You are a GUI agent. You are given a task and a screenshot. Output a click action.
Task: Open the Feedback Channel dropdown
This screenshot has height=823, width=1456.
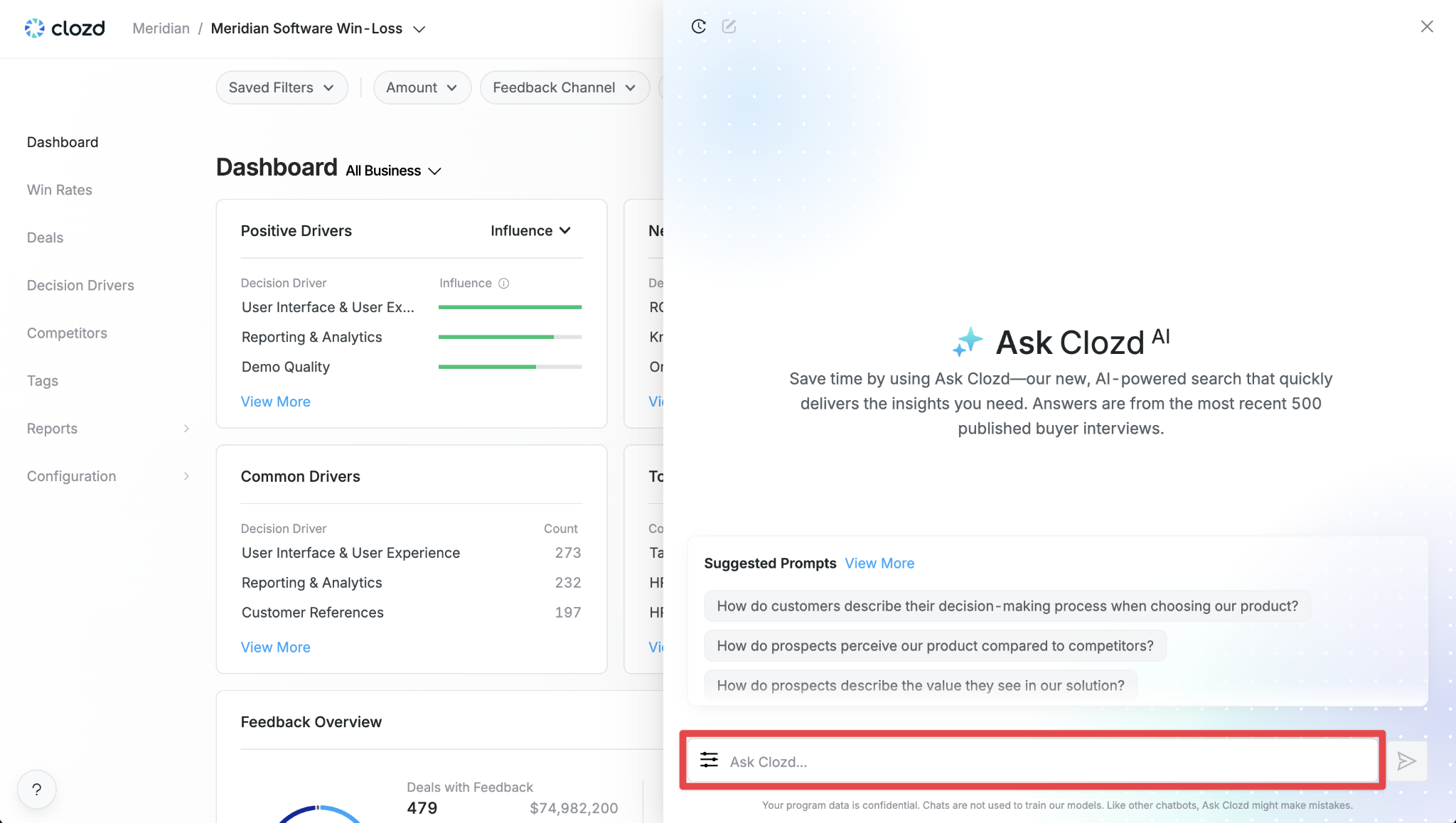point(564,87)
